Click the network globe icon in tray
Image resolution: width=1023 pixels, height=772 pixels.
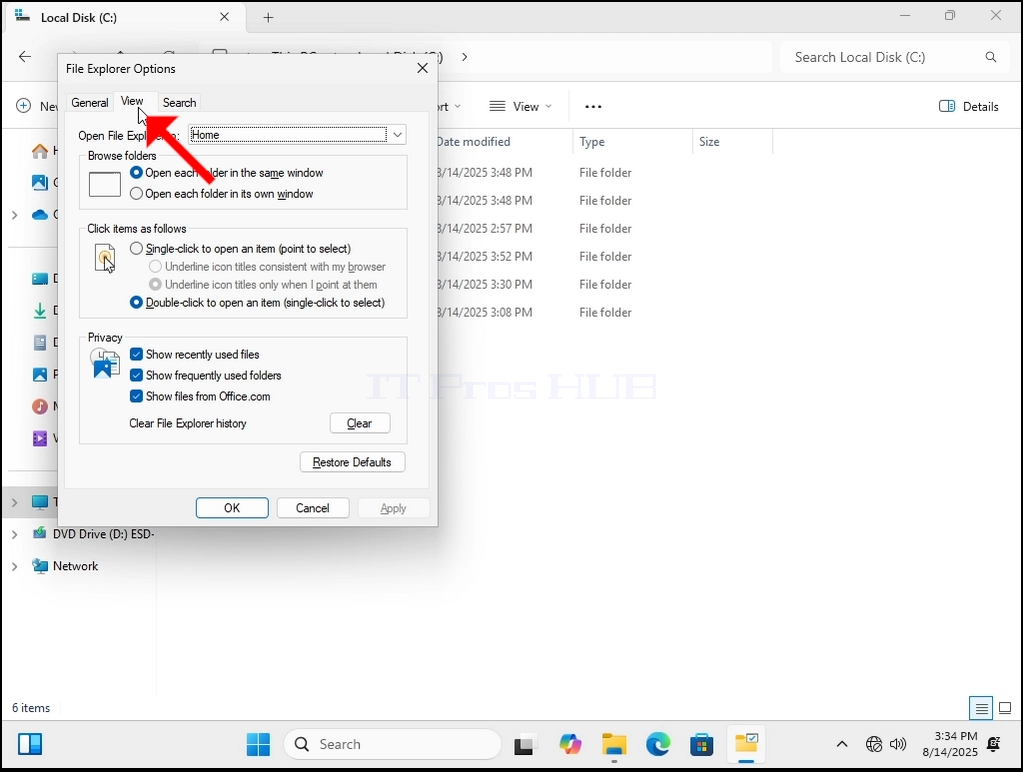(874, 744)
